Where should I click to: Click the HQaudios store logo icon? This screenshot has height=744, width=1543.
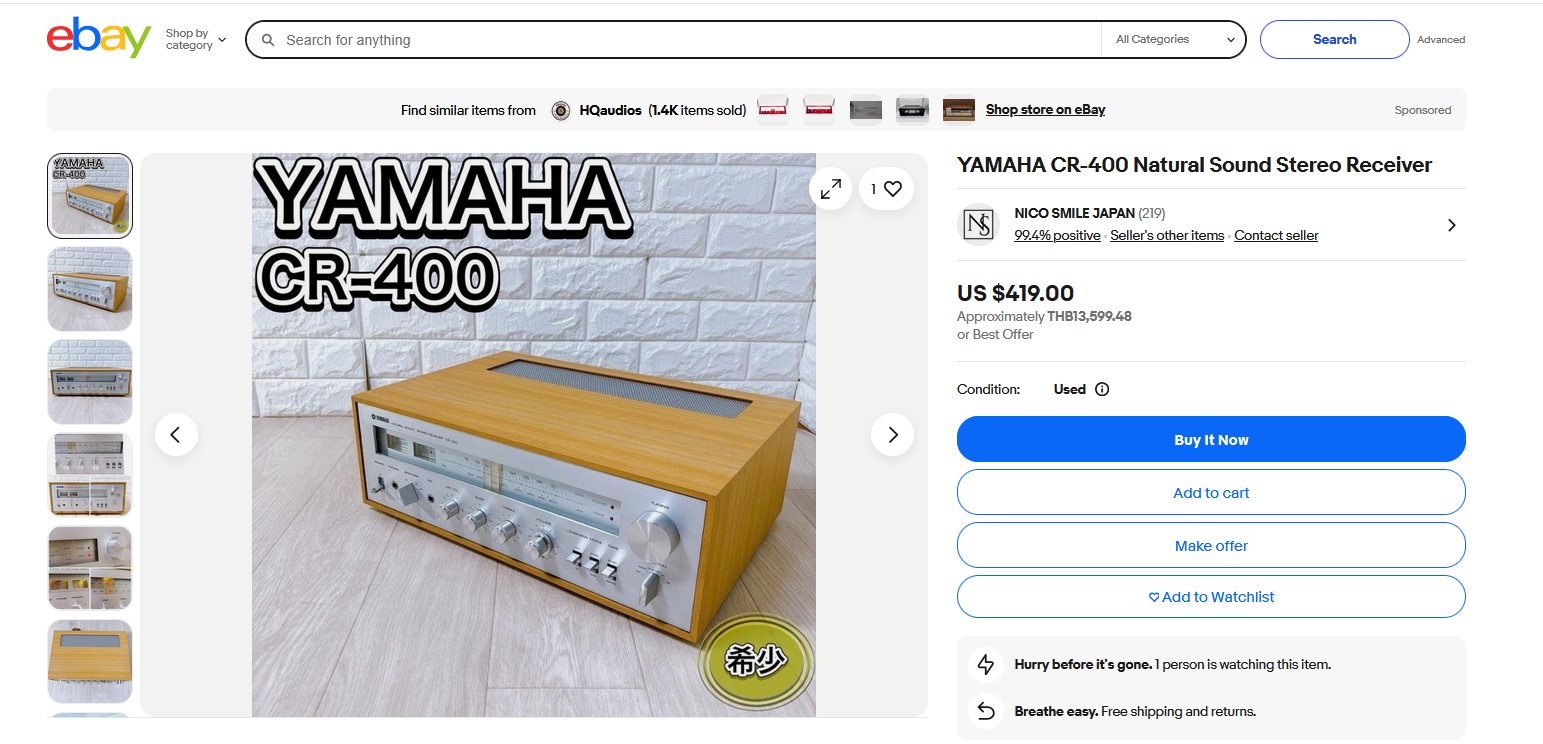pos(561,110)
